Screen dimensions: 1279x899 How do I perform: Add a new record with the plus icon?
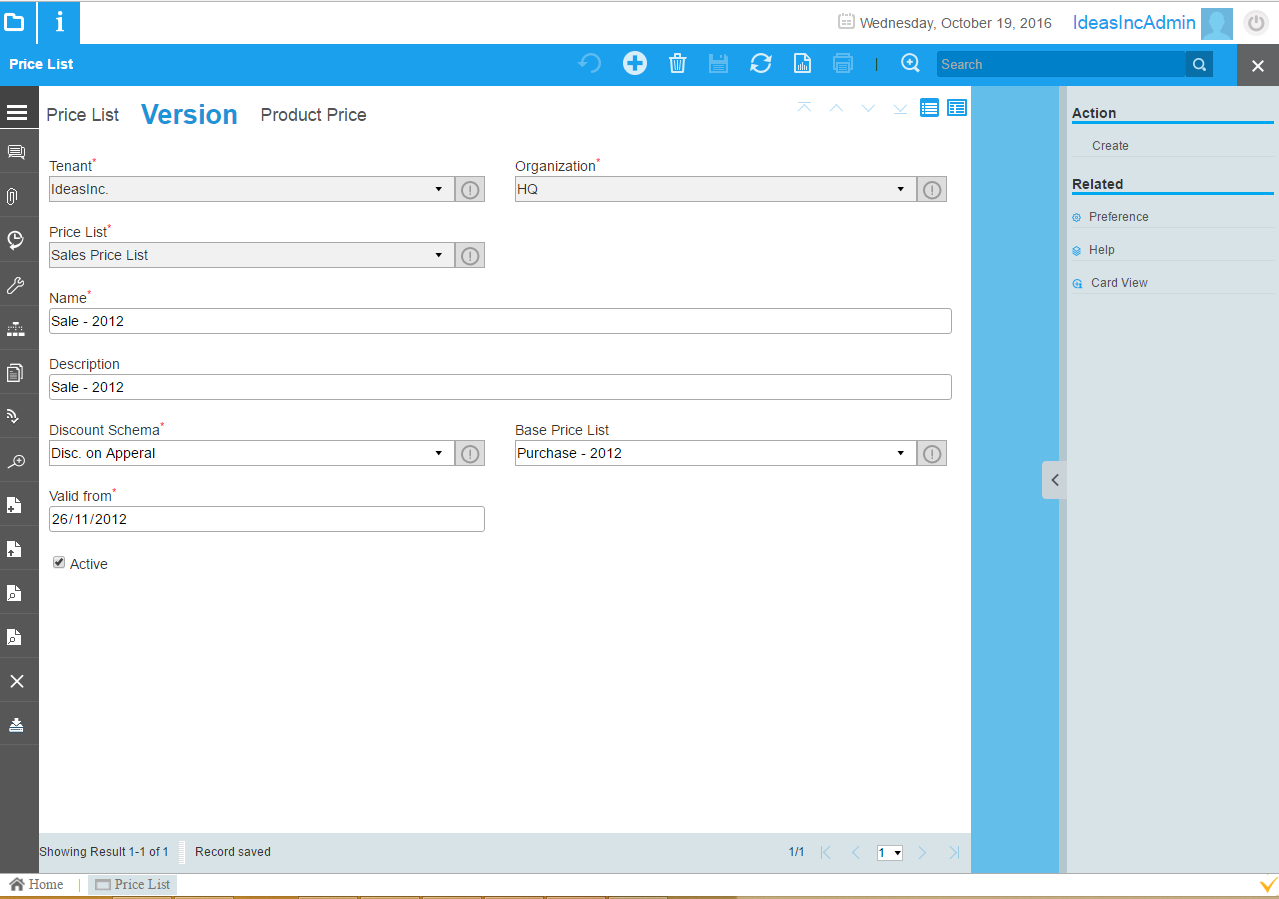point(635,64)
